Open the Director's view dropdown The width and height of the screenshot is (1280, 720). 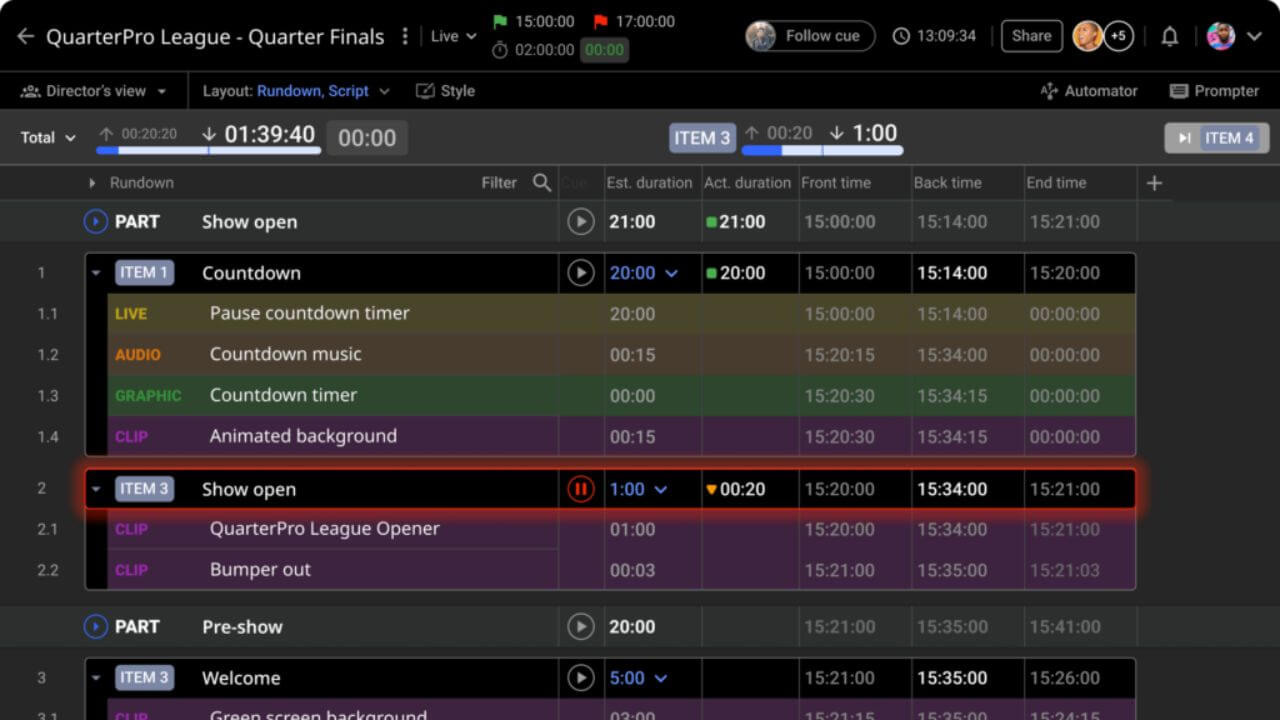(x=94, y=91)
